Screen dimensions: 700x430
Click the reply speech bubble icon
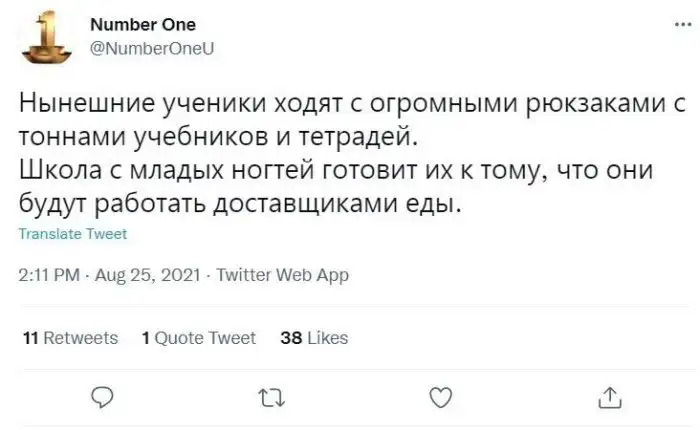[101, 399]
